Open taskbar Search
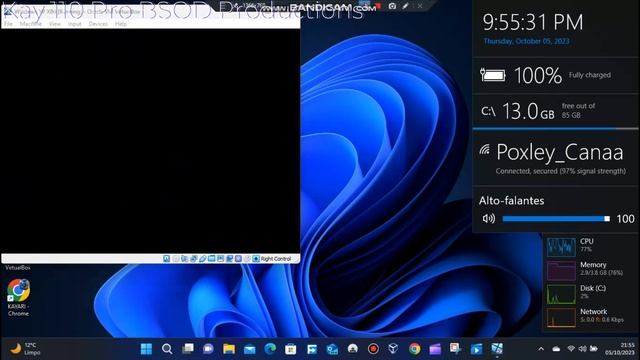640x360 pixels. (167, 349)
